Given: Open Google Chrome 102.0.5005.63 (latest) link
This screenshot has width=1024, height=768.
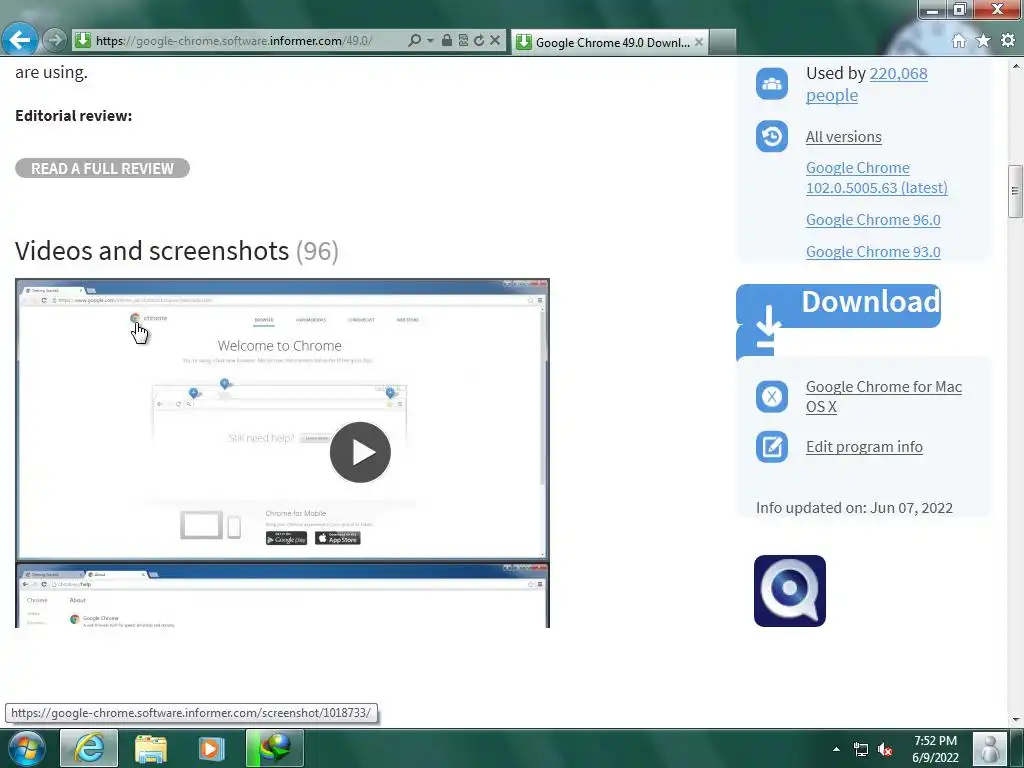Looking at the screenshot, I should (876, 178).
